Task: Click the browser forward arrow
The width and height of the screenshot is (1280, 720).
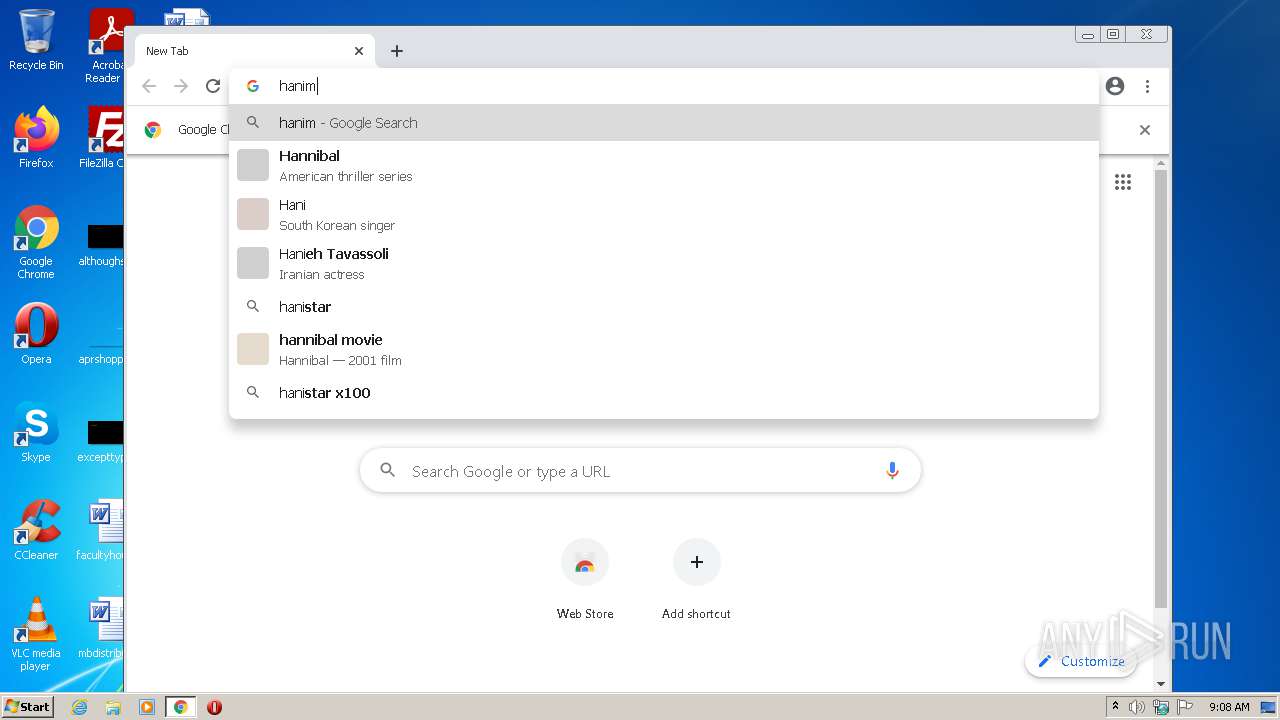Action: [181, 86]
